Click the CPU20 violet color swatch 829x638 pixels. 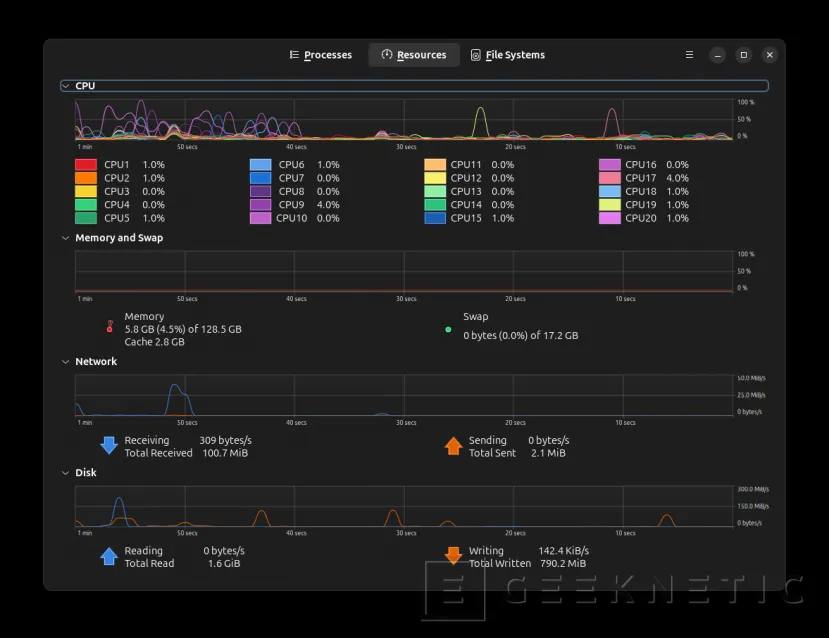click(x=609, y=218)
